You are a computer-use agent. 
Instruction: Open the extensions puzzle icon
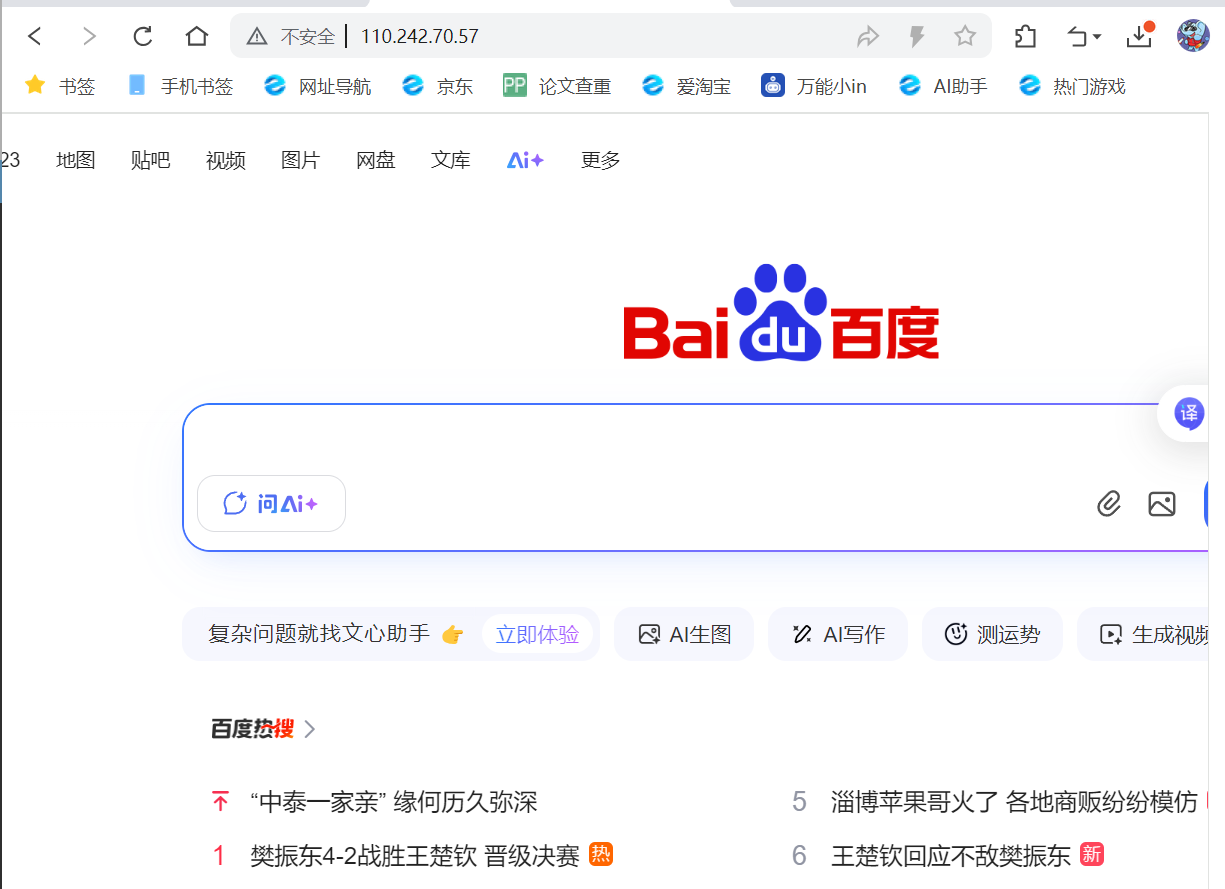pyautogui.click(x=1025, y=37)
